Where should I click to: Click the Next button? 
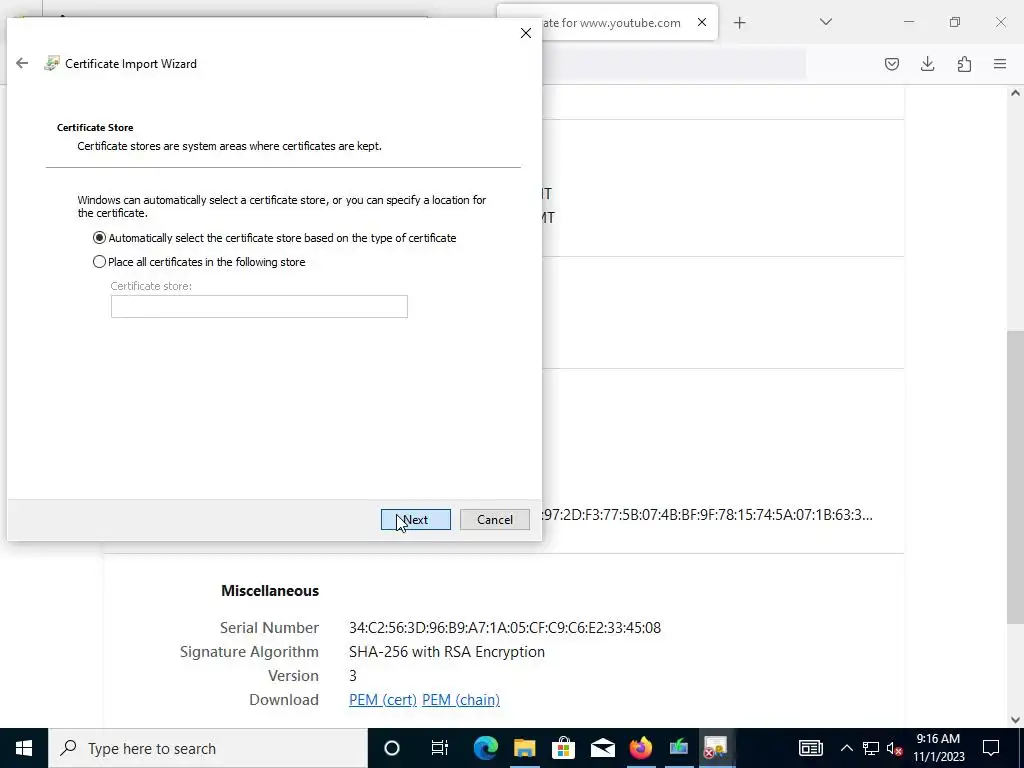pyautogui.click(x=416, y=520)
